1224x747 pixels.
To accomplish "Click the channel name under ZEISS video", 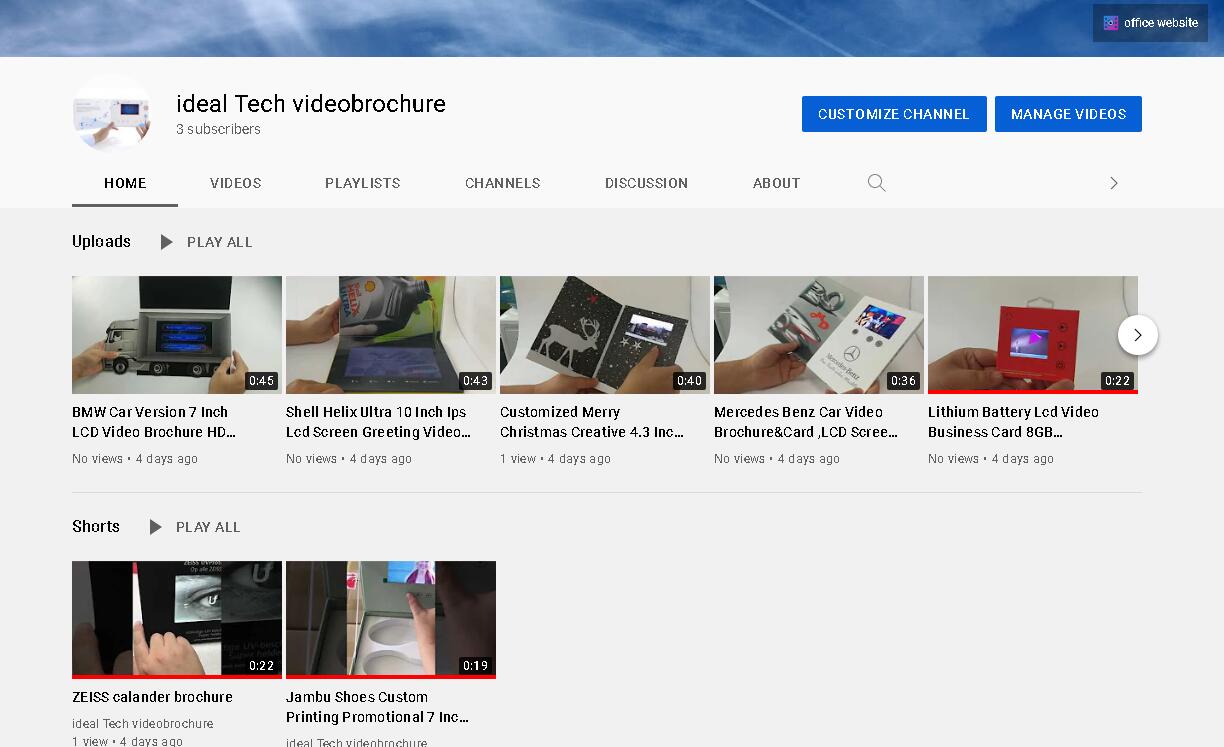I will coord(143,724).
